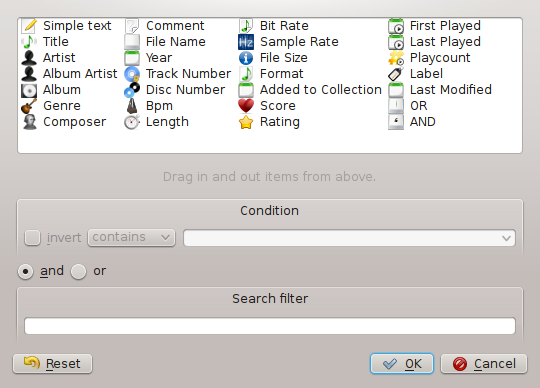This screenshot has width=540, height=388.
Task: Choose the File Size info icon
Action: coord(246,58)
